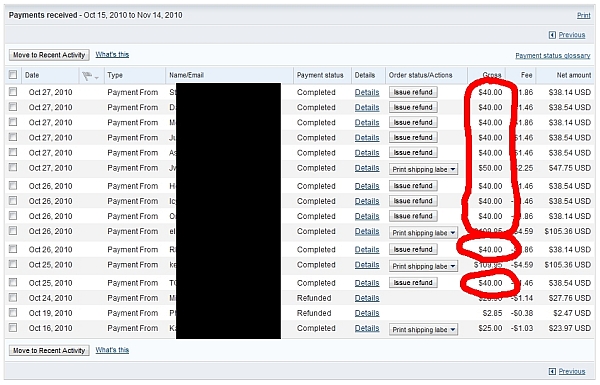Image resolution: width=600 pixels, height=385 pixels.
Task: Go to the Previous page via the top link
Action: coord(572,35)
